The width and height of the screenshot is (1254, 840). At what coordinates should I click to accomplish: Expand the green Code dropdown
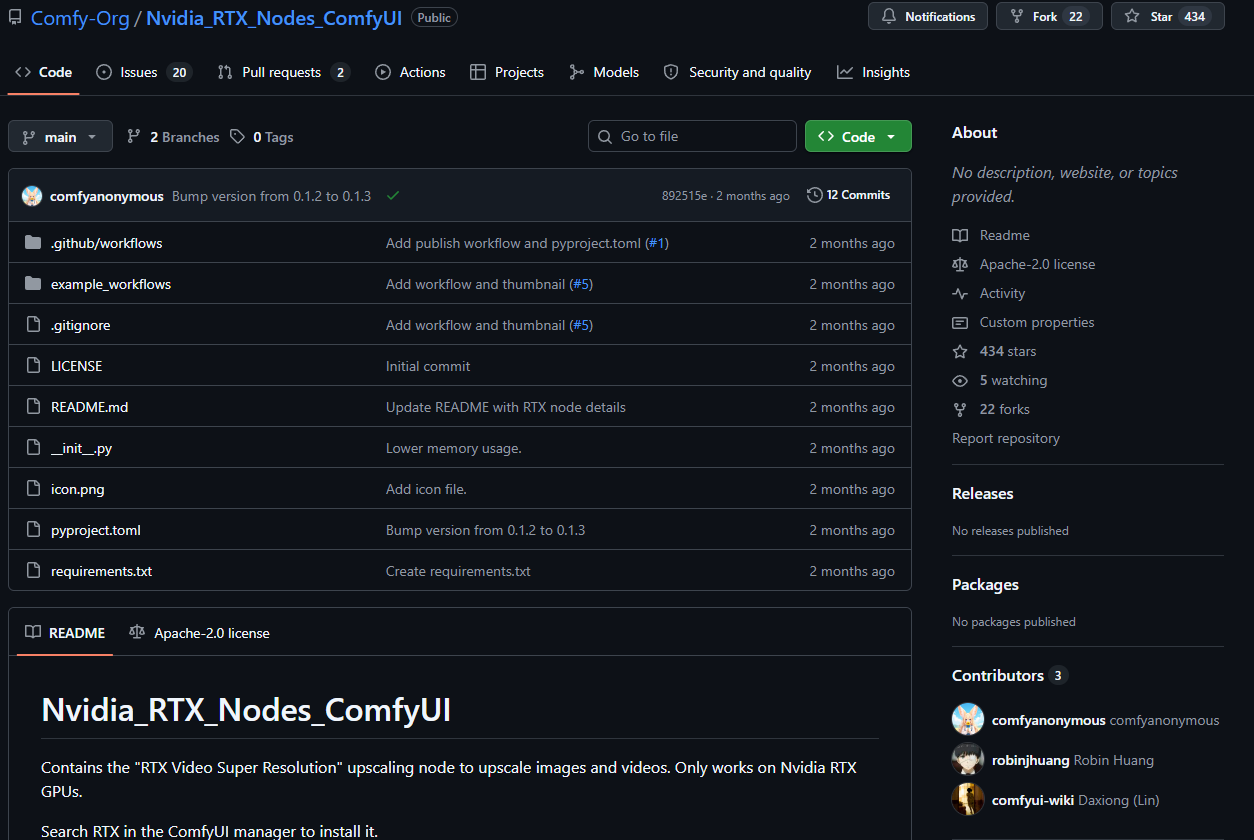(x=858, y=137)
